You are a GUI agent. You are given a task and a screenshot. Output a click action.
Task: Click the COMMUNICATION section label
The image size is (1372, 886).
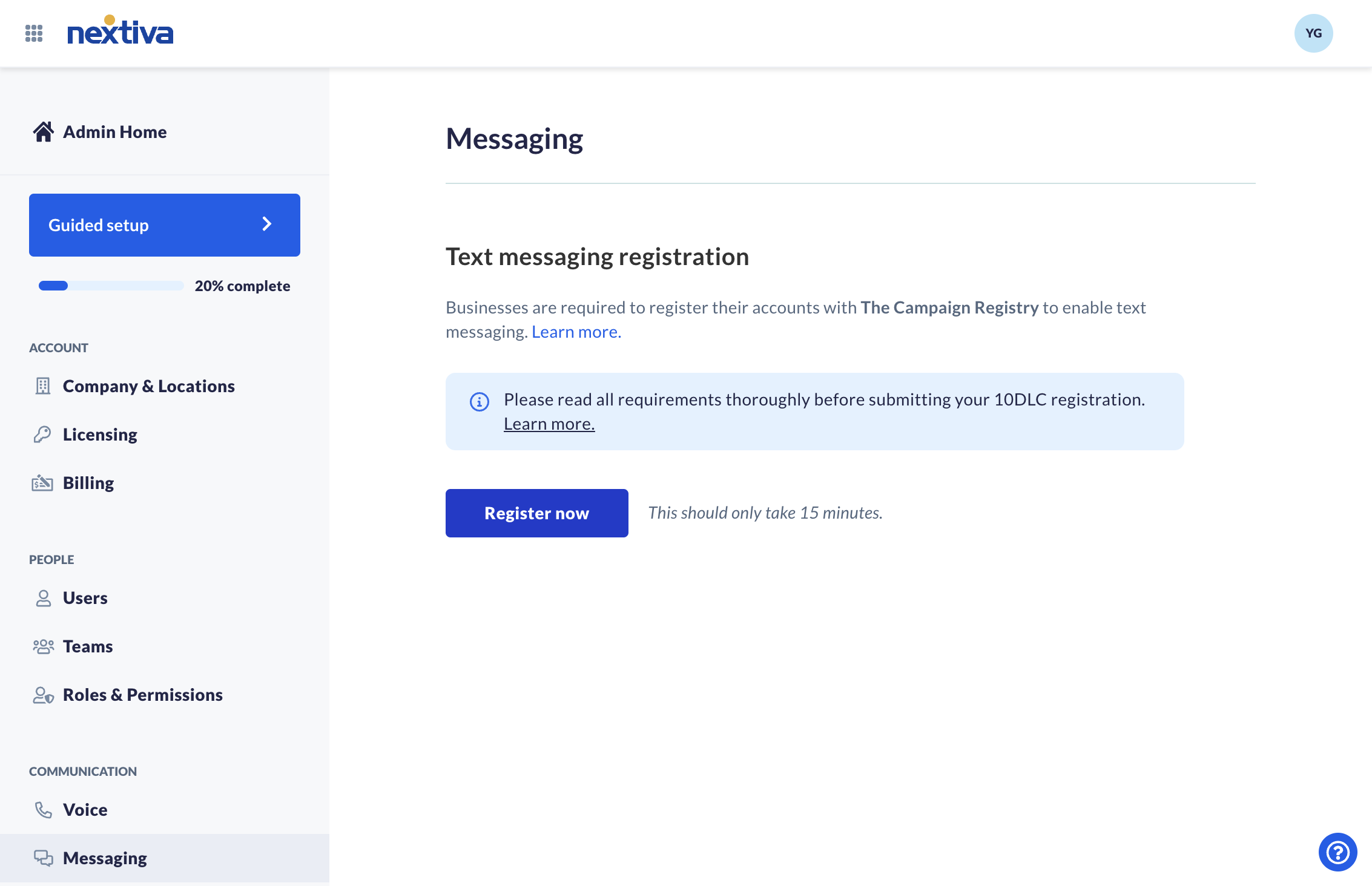(x=83, y=771)
